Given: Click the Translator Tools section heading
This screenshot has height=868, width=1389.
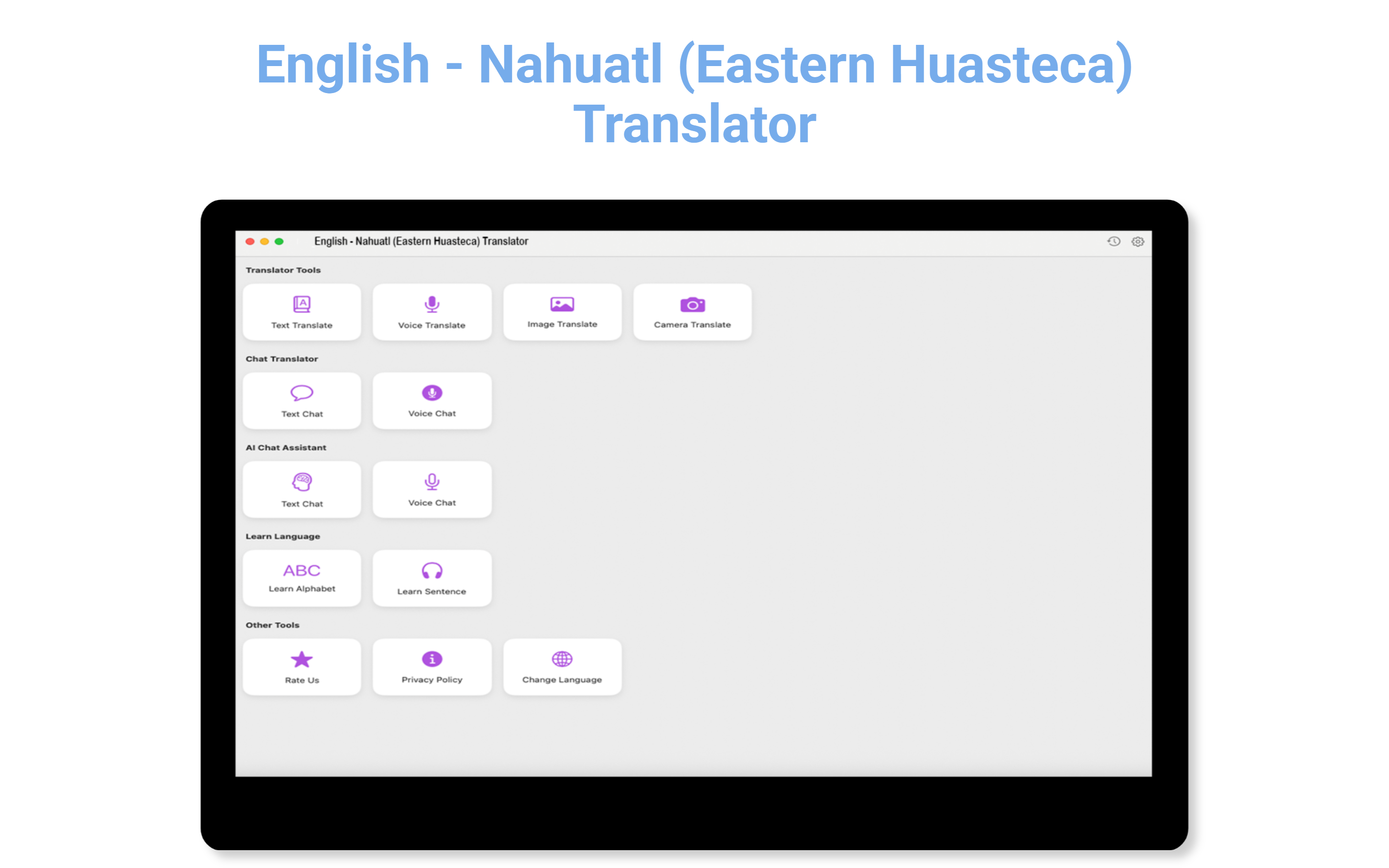Looking at the screenshot, I should pyautogui.click(x=283, y=270).
